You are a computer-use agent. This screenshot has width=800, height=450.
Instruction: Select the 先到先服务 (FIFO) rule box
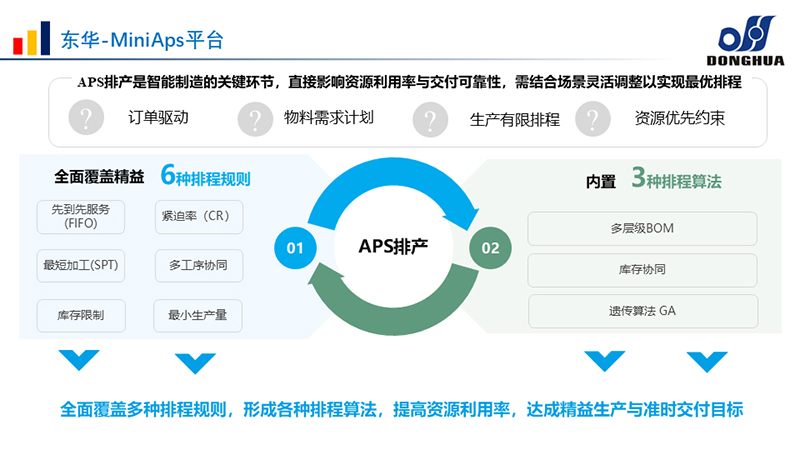(x=80, y=217)
